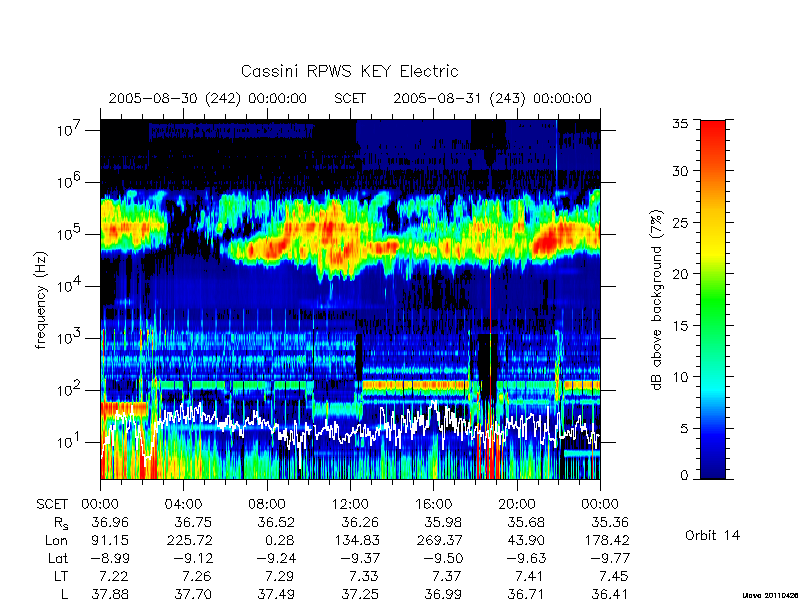Click the colorbar label "15"

(680, 325)
